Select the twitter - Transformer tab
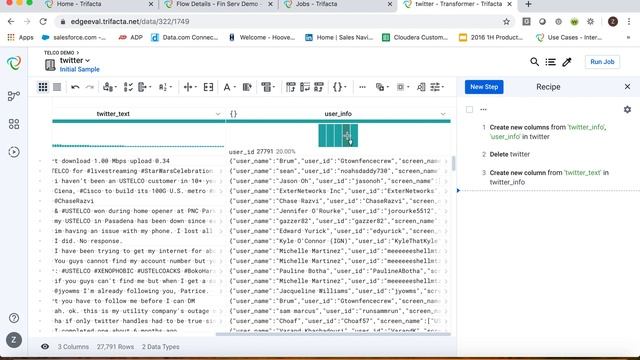This screenshot has height=360, width=640. click(x=458, y=4)
